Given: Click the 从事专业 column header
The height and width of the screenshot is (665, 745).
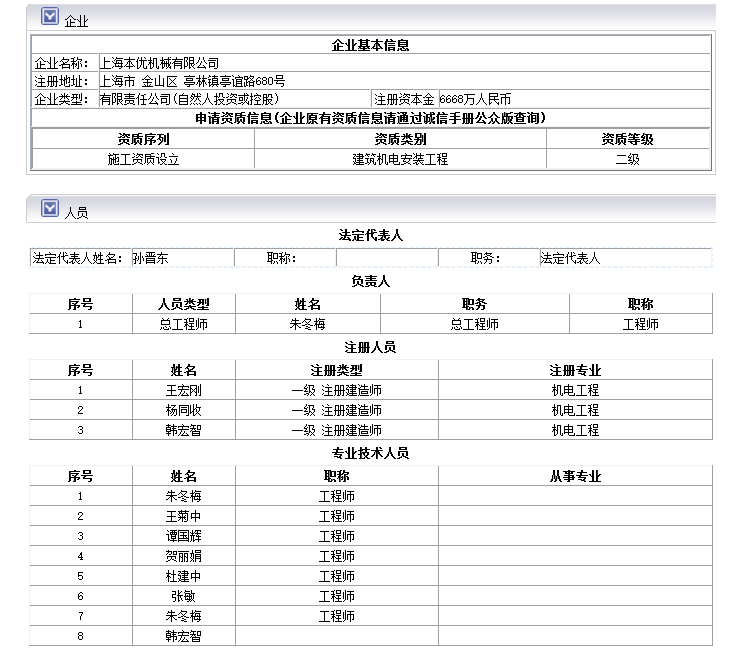Looking at the screenshot, I should coord(575,476).
